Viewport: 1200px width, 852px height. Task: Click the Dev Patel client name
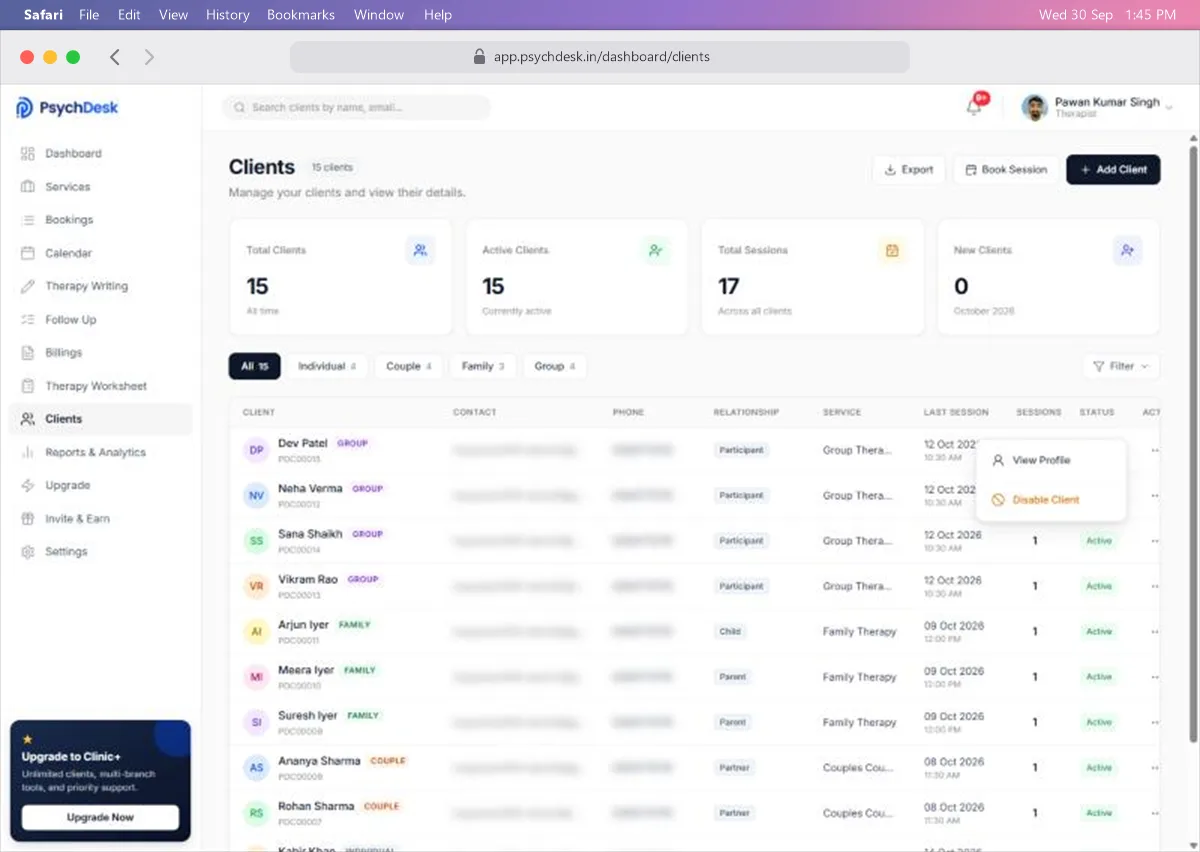pos(303,443)
